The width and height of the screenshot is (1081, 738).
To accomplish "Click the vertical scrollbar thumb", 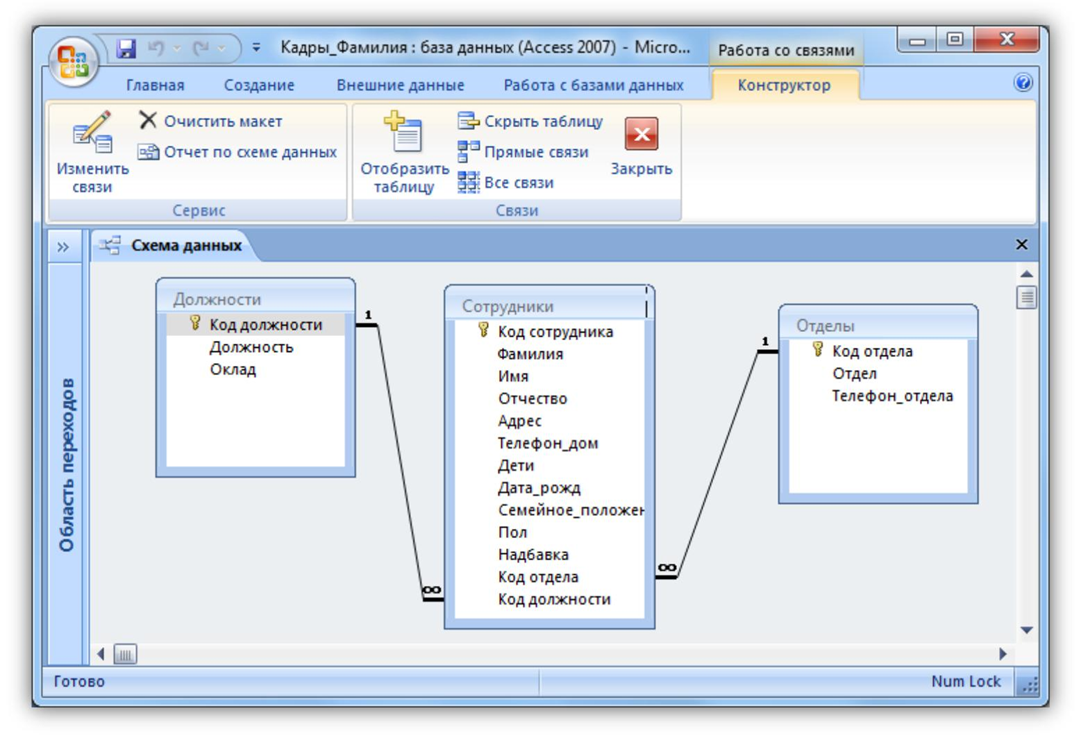I will tap(1026, 297).
